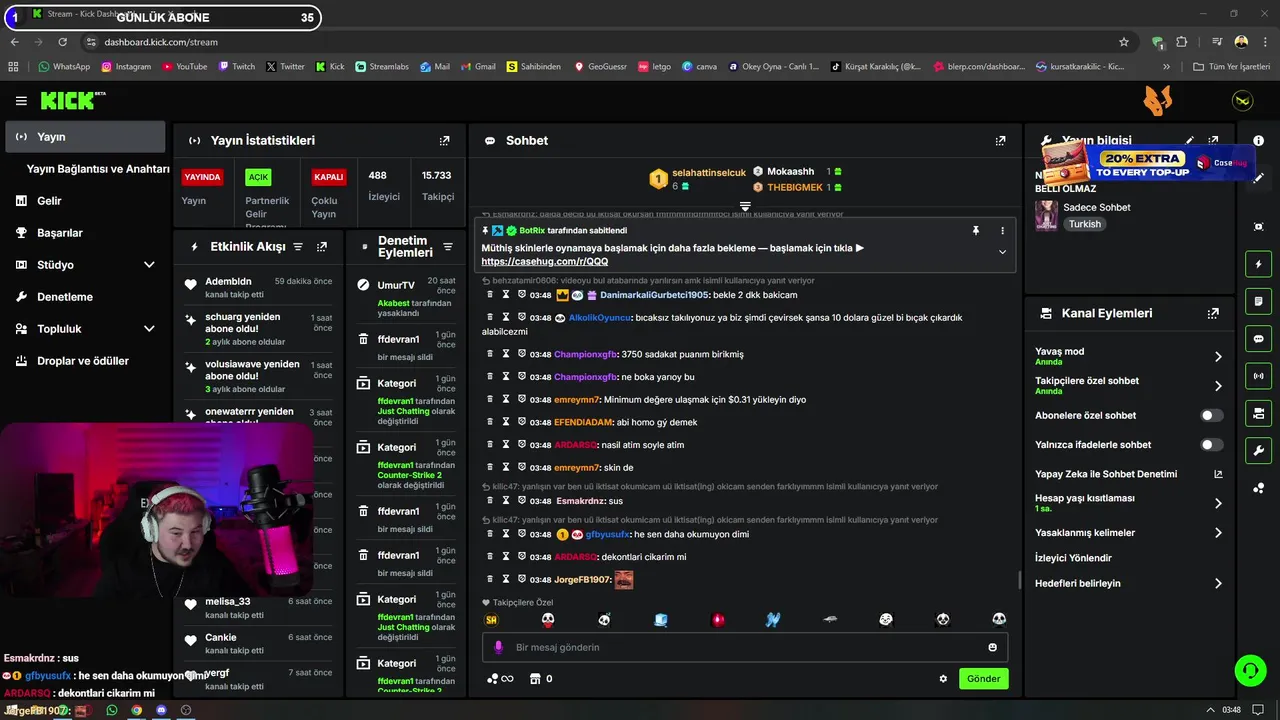Click the orange fox icon in header
The width and height of the screenshot is (1280, 720).
1158,100
